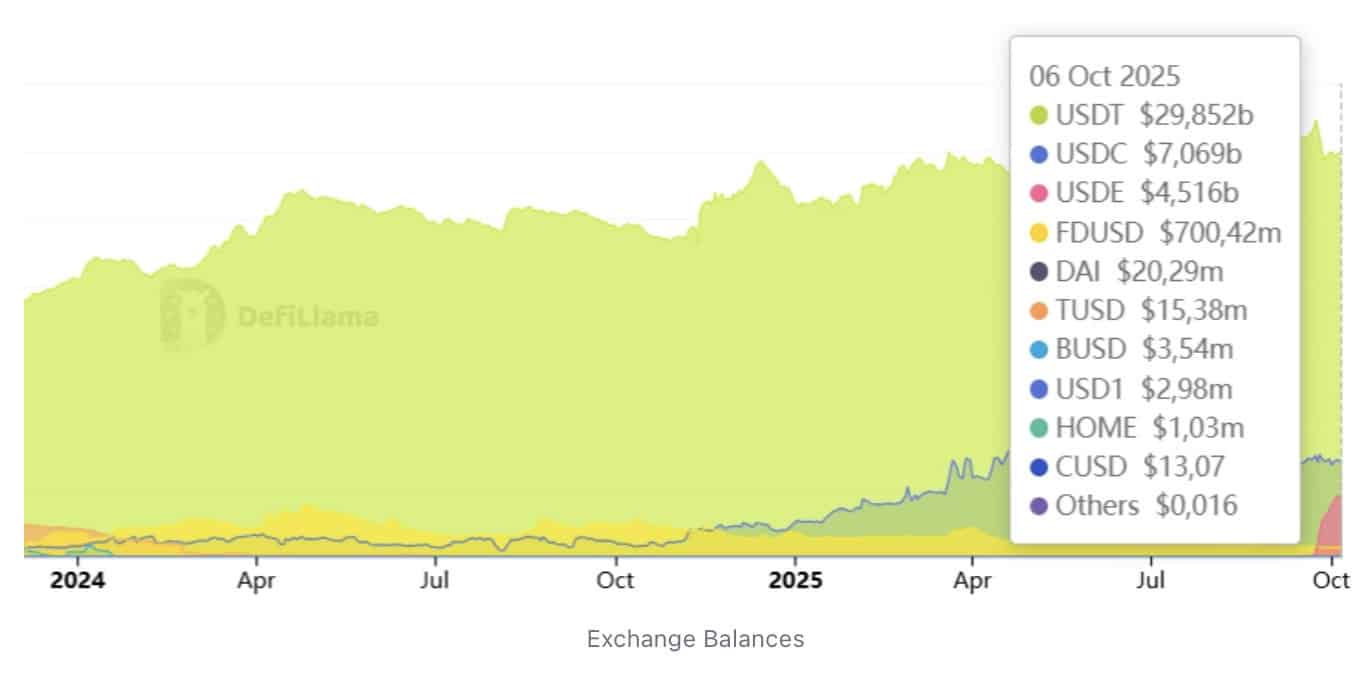
Task: Click the USDT $29,852b value
Action: click(x=1196, y=116)
